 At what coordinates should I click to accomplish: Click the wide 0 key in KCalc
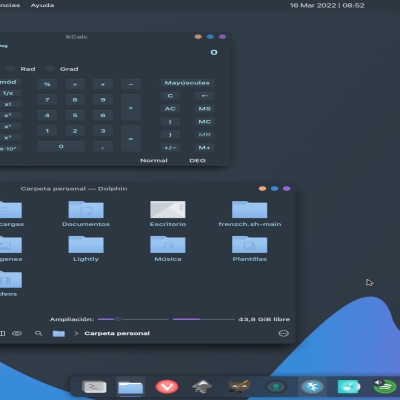pyautogui.click(x=61, y=146)
